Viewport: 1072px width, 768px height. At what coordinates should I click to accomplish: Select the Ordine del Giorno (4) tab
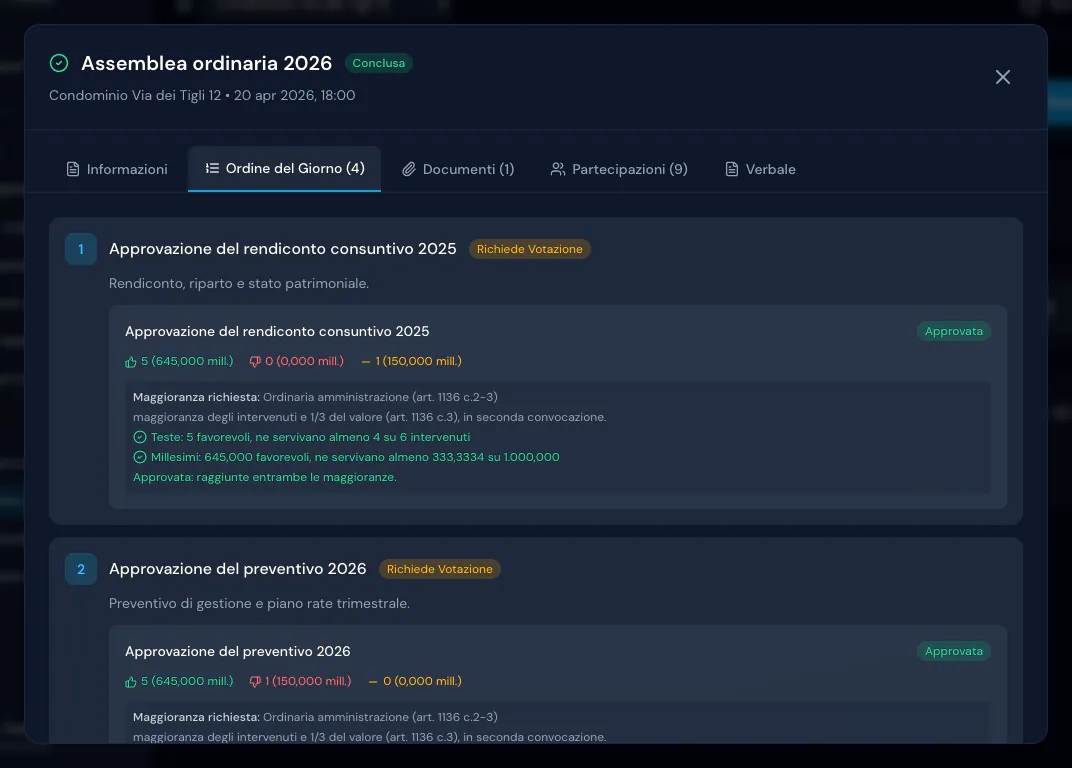284,168
